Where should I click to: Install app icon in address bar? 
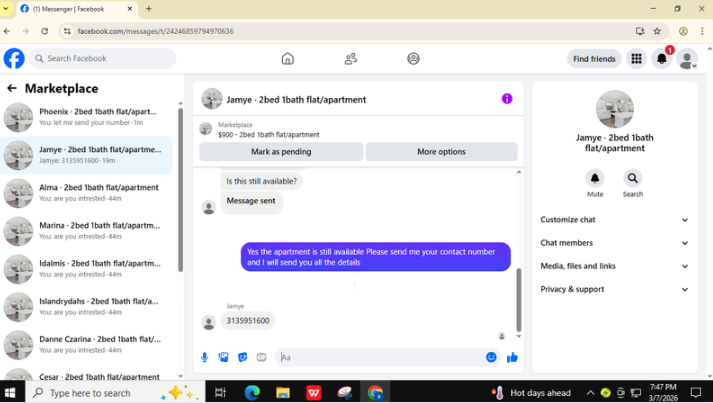pyautogui.click(x=640, y=31)
